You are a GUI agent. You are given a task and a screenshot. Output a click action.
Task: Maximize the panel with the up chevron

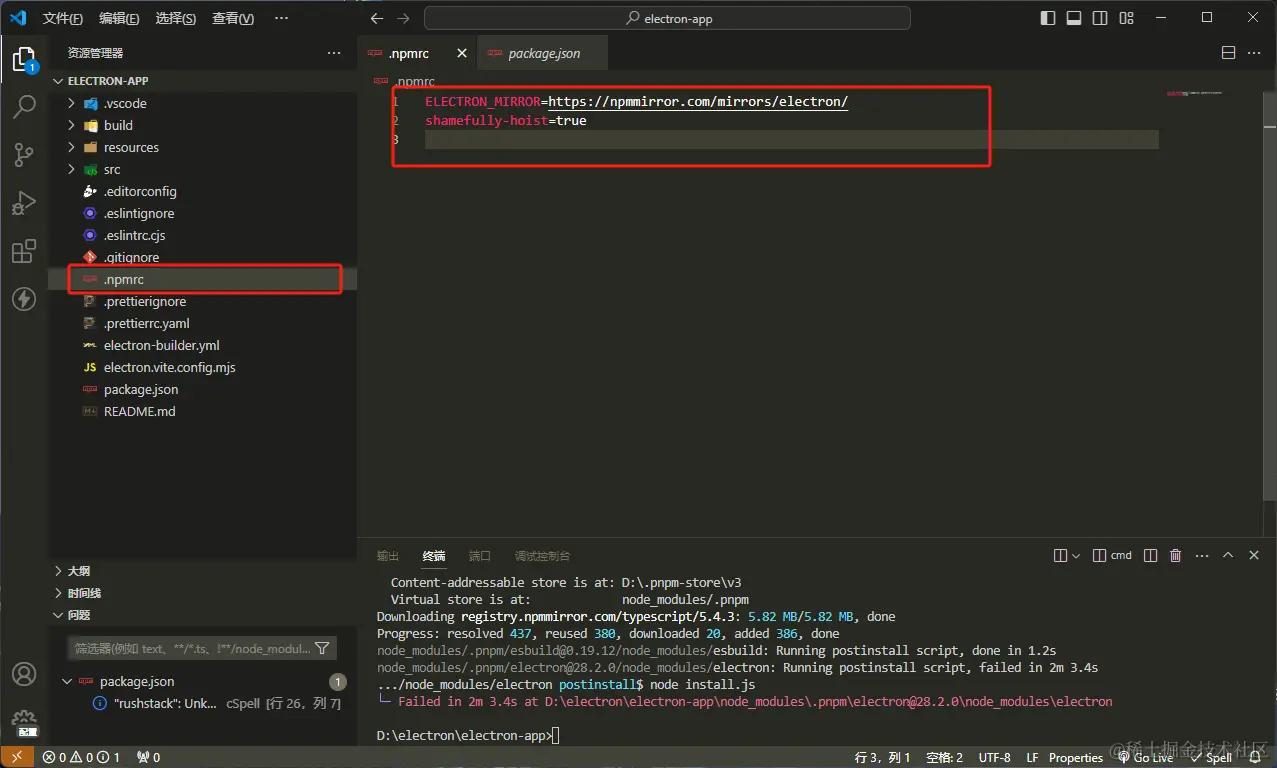(x=1228, y=555)
